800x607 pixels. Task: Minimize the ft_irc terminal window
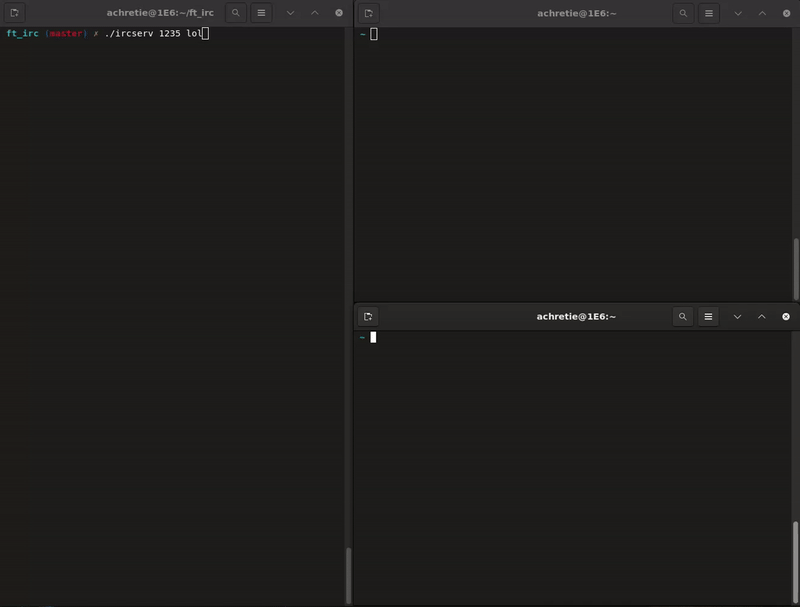point(290,13)
